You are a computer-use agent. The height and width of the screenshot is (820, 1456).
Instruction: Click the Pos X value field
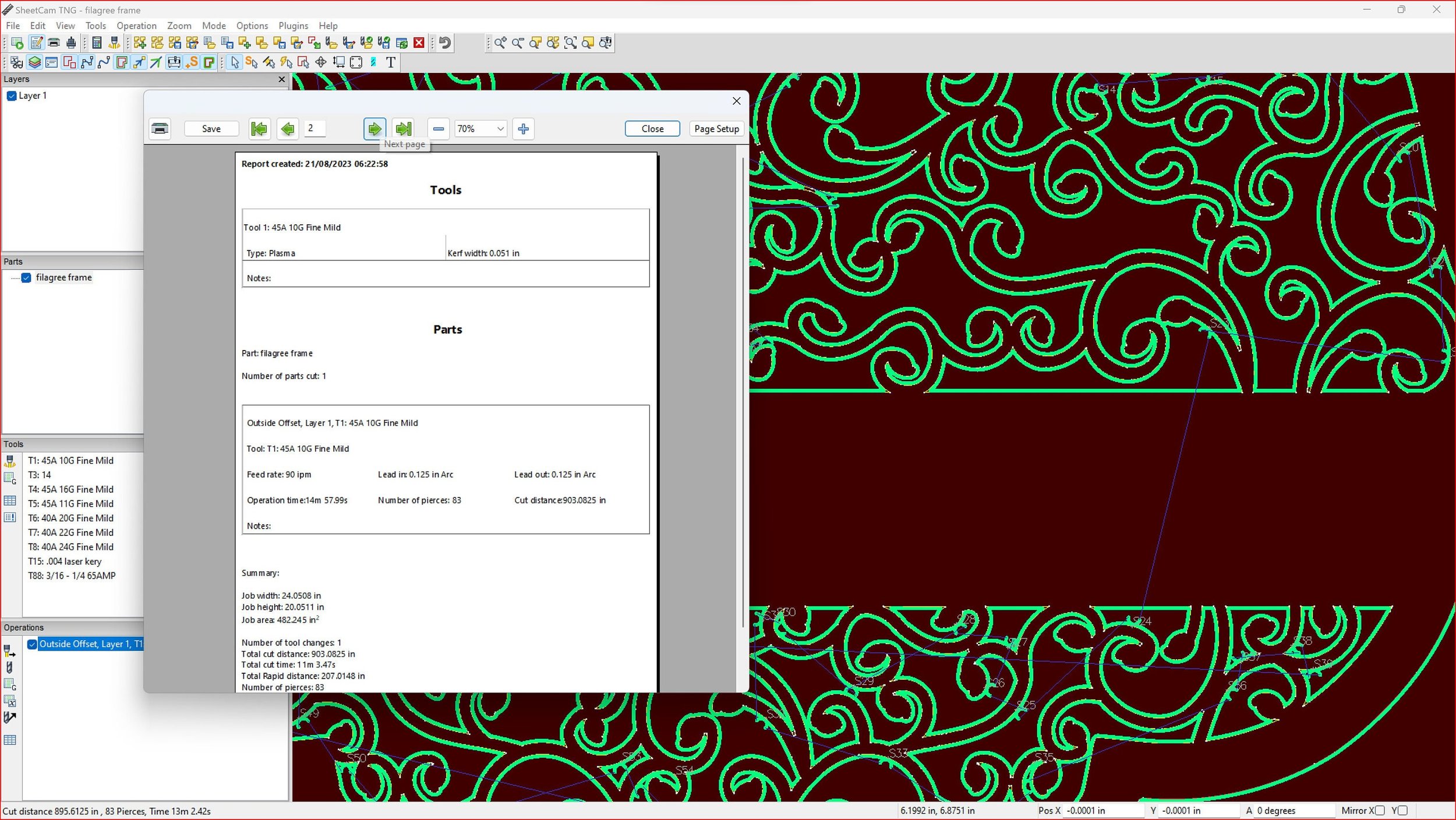coord(1104,811)
